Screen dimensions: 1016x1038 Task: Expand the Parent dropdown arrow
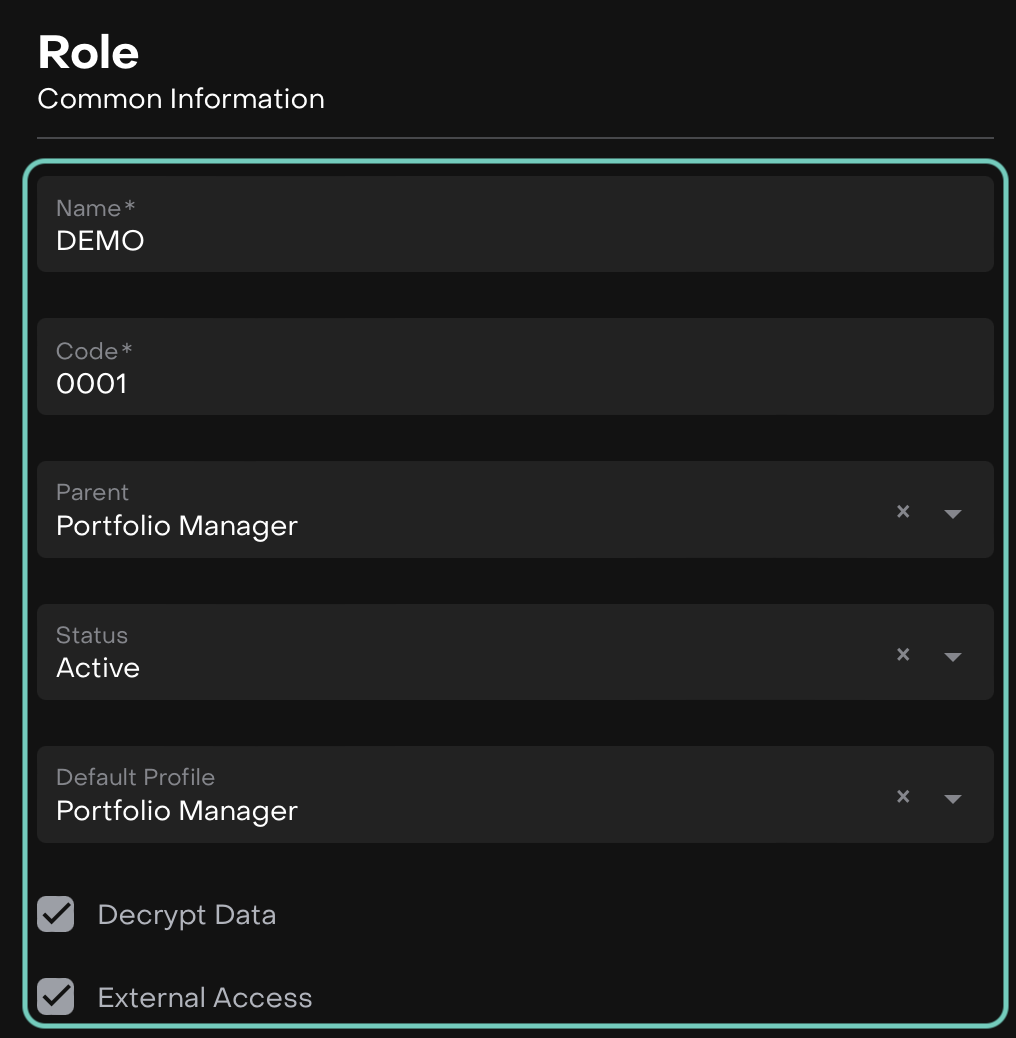tap(952, 513)
